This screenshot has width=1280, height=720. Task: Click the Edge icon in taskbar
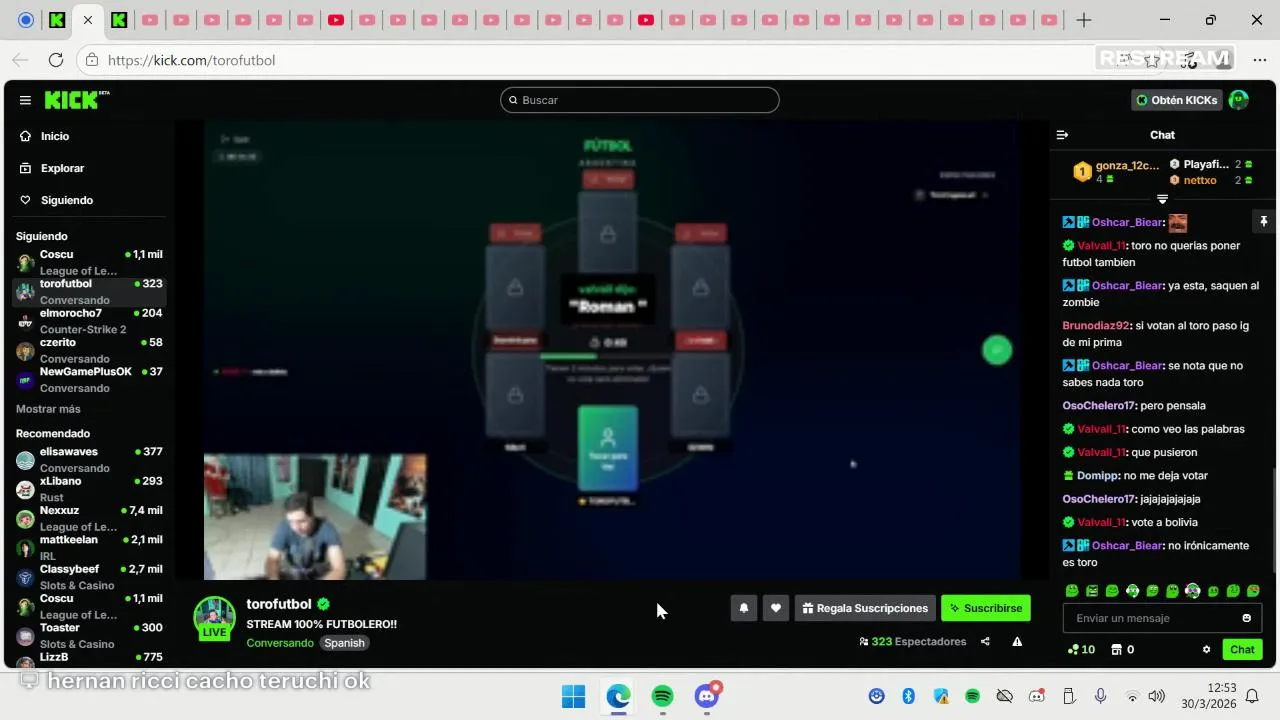point(618,695)
